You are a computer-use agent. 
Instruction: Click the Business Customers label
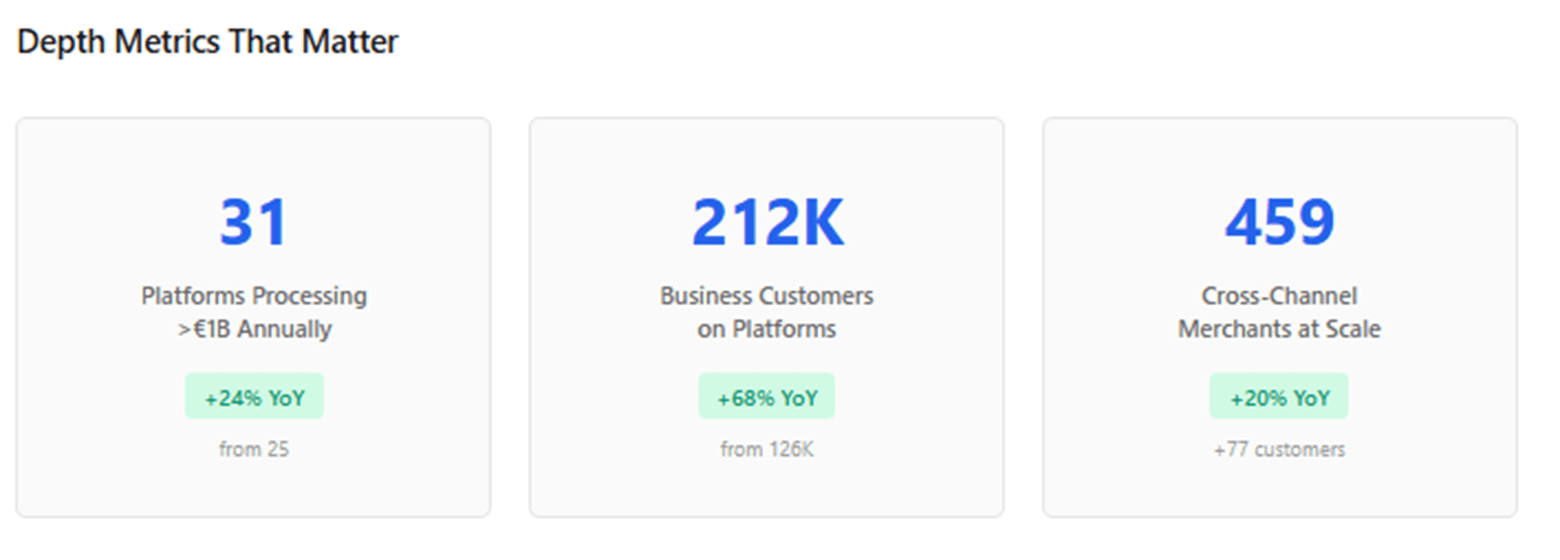coord(767,297)
